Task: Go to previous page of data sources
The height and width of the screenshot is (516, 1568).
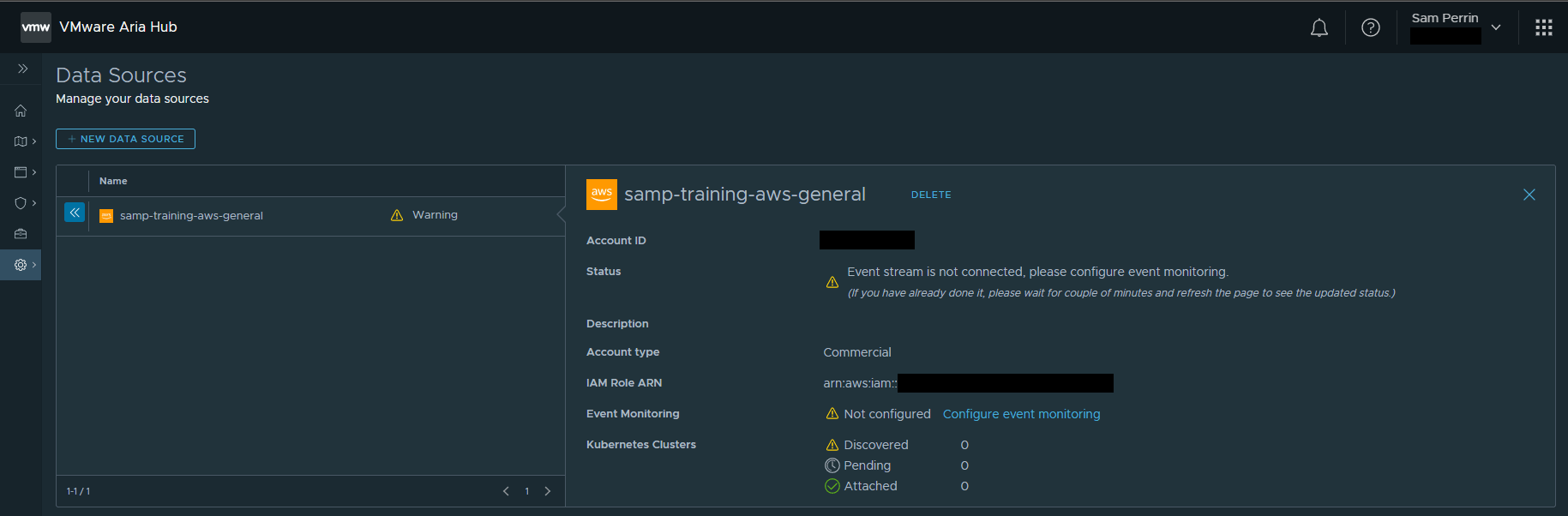Action: [506, 491]
